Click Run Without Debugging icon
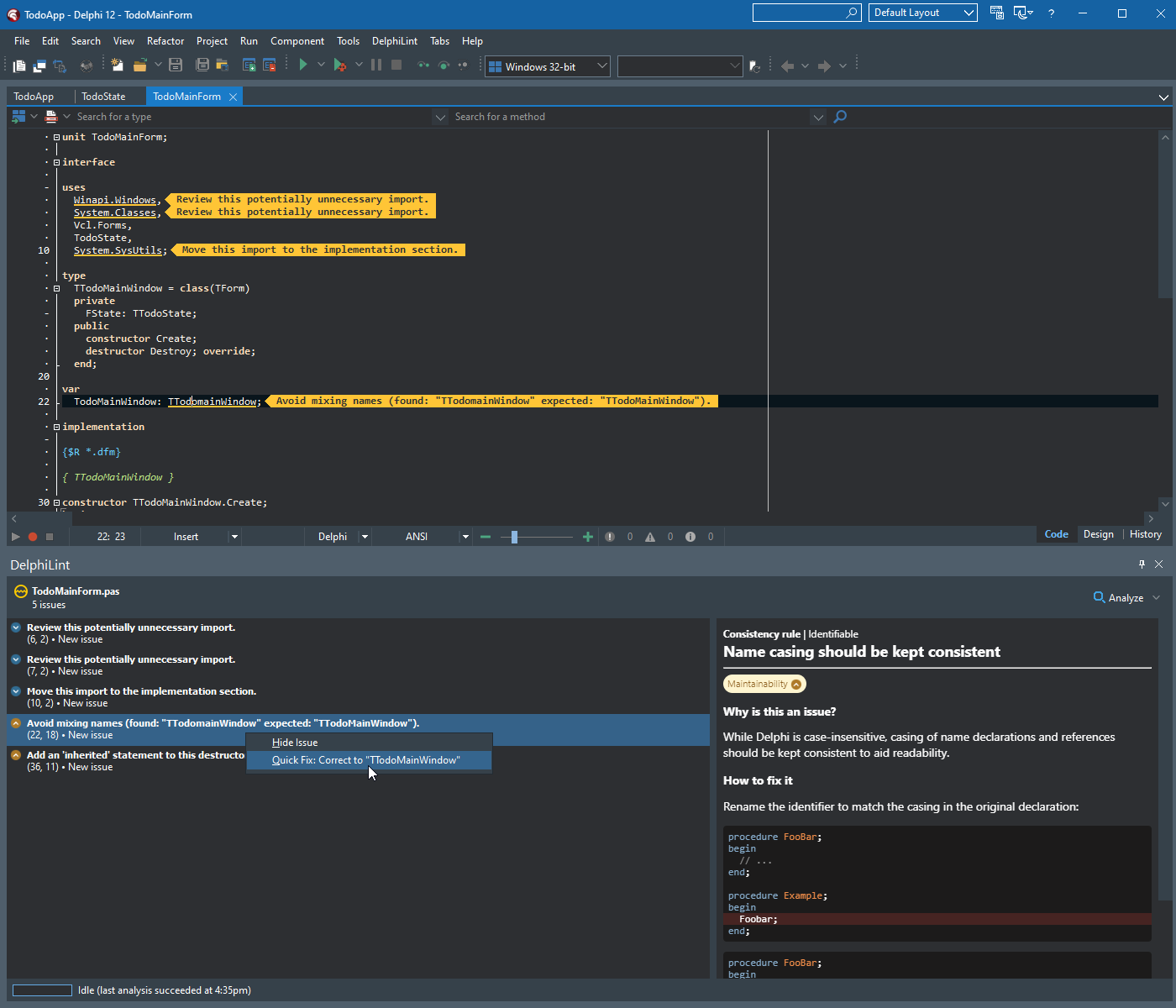This screenshot has width=1176, height=1008. 339,65
